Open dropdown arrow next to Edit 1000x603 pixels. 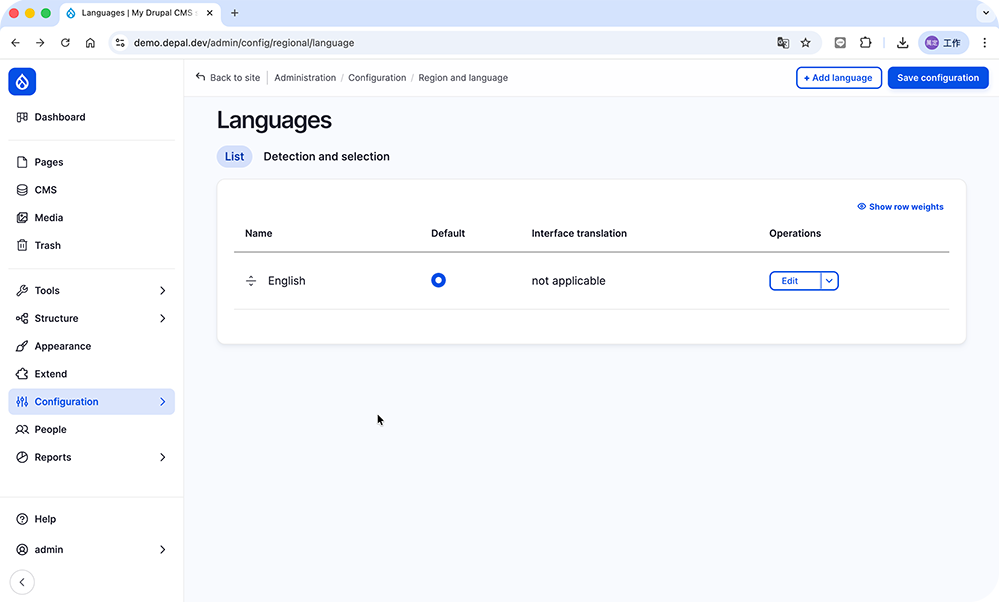[829, 281]
